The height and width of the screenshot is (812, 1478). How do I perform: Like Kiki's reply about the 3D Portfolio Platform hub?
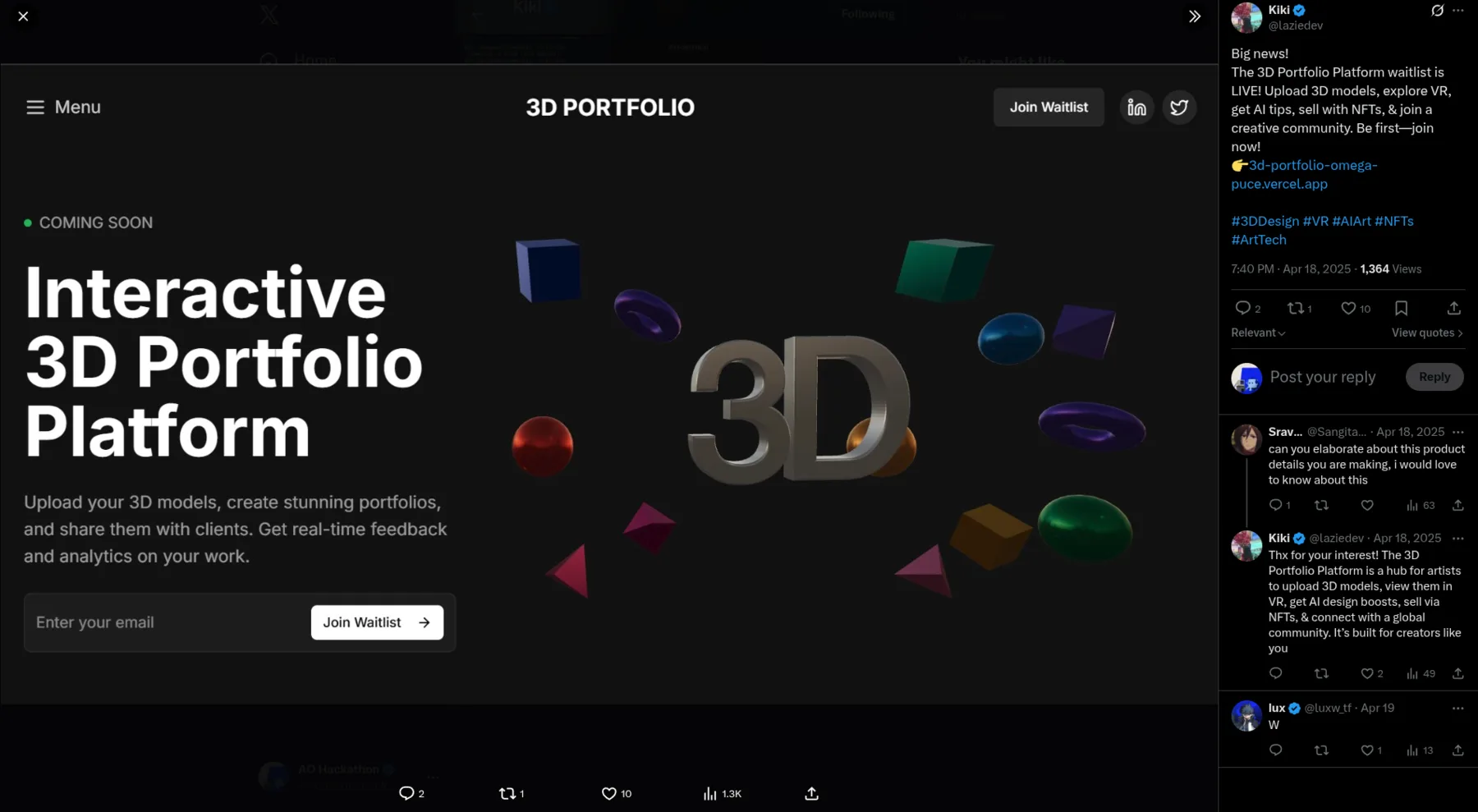click(1367, 673)
